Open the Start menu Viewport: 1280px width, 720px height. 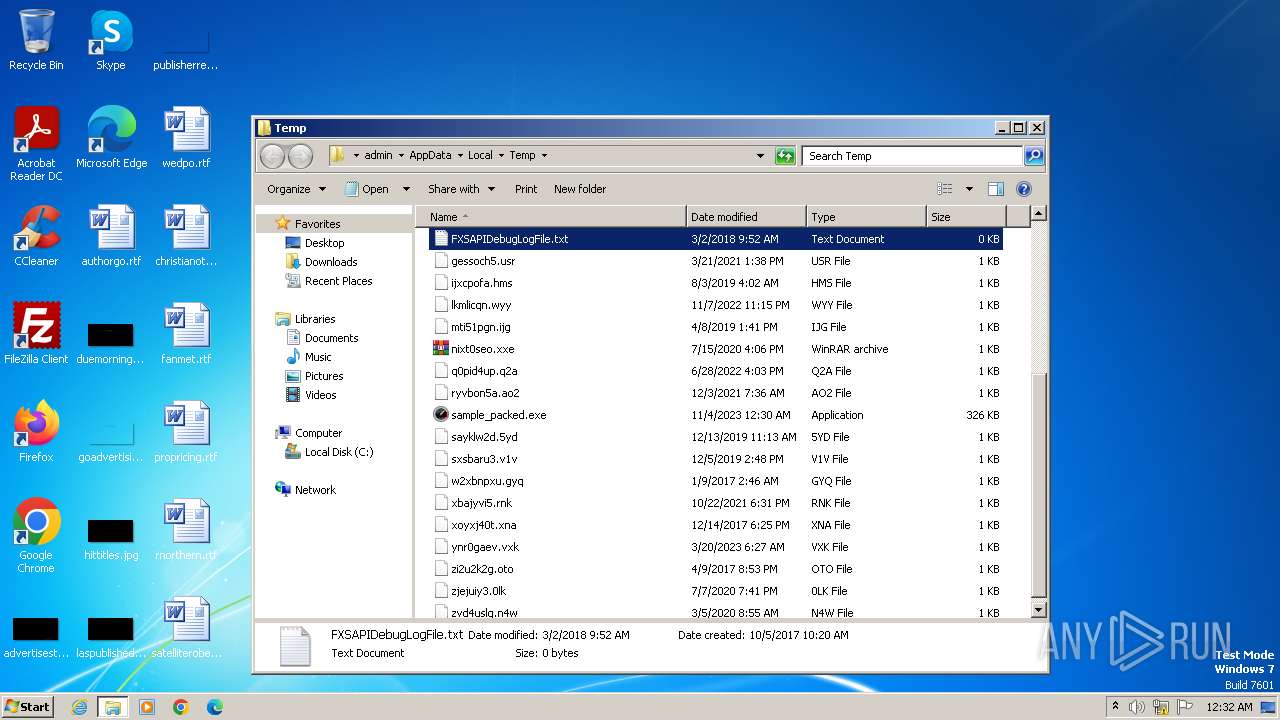click(28, 707)
